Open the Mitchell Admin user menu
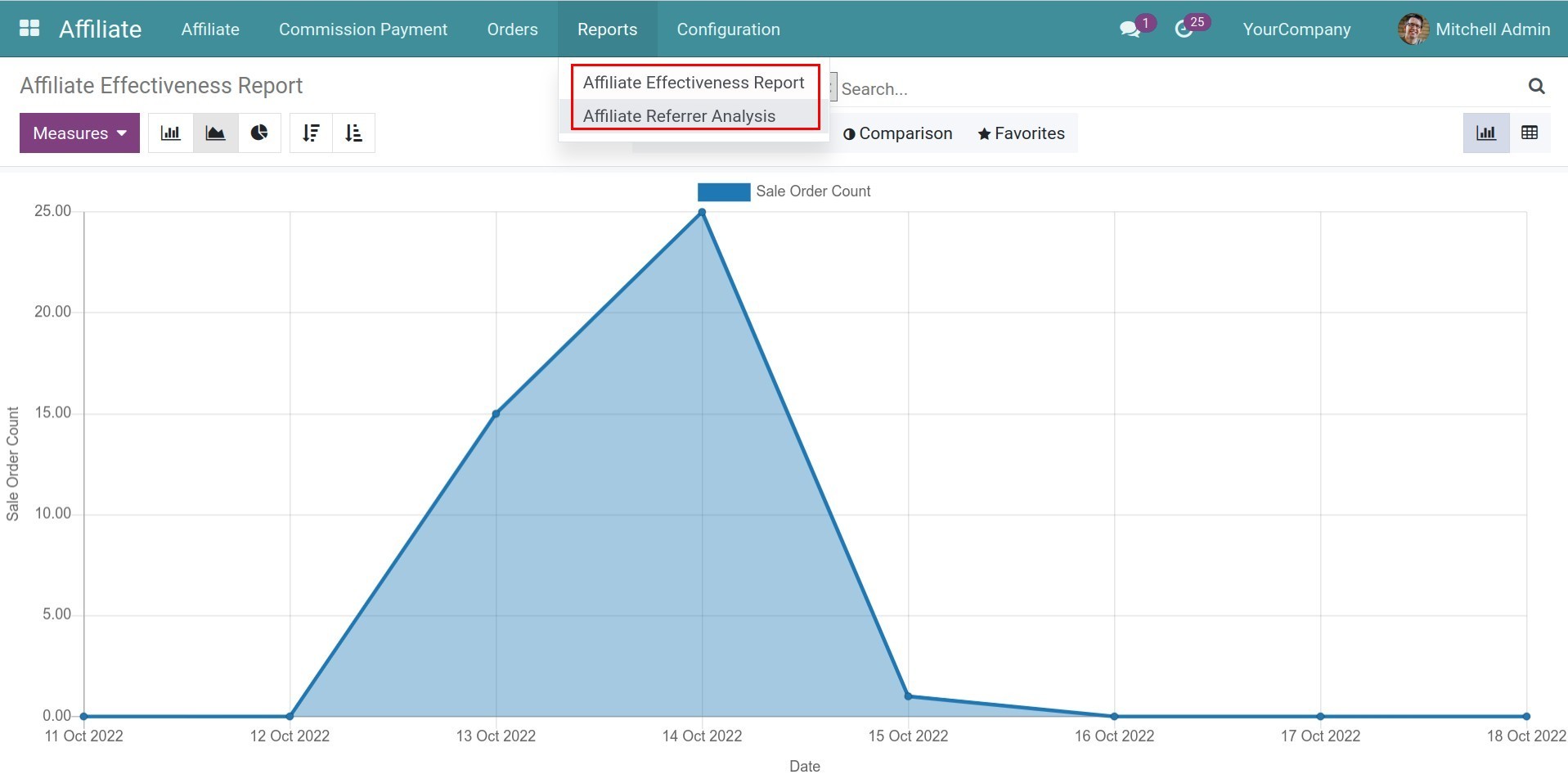Screen dimensions: 1568x779 (1475, 29)
